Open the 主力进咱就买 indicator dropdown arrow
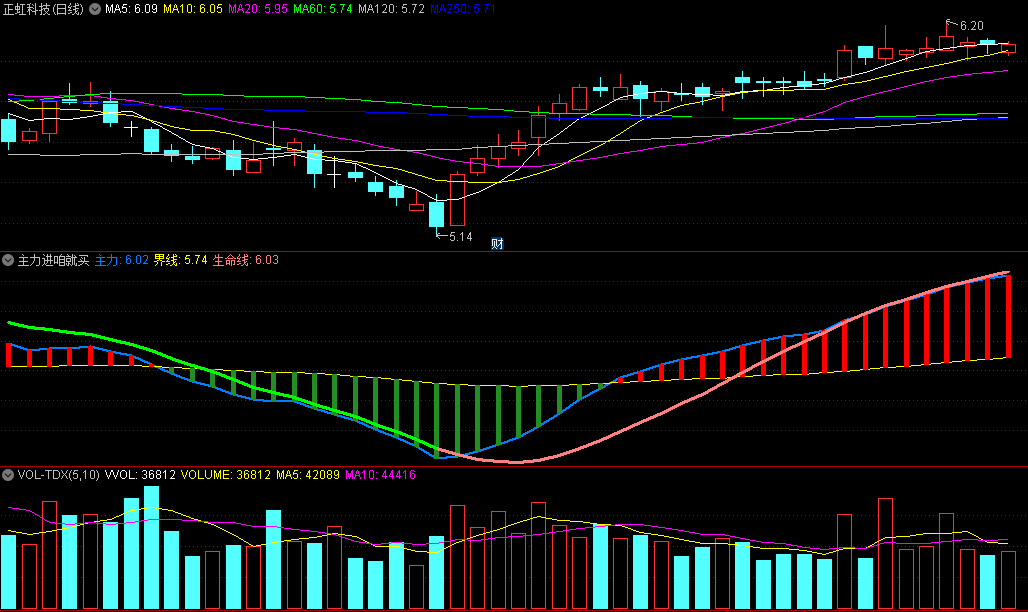The width and height of the screenshot is (1028, 612). coord(8,260)
